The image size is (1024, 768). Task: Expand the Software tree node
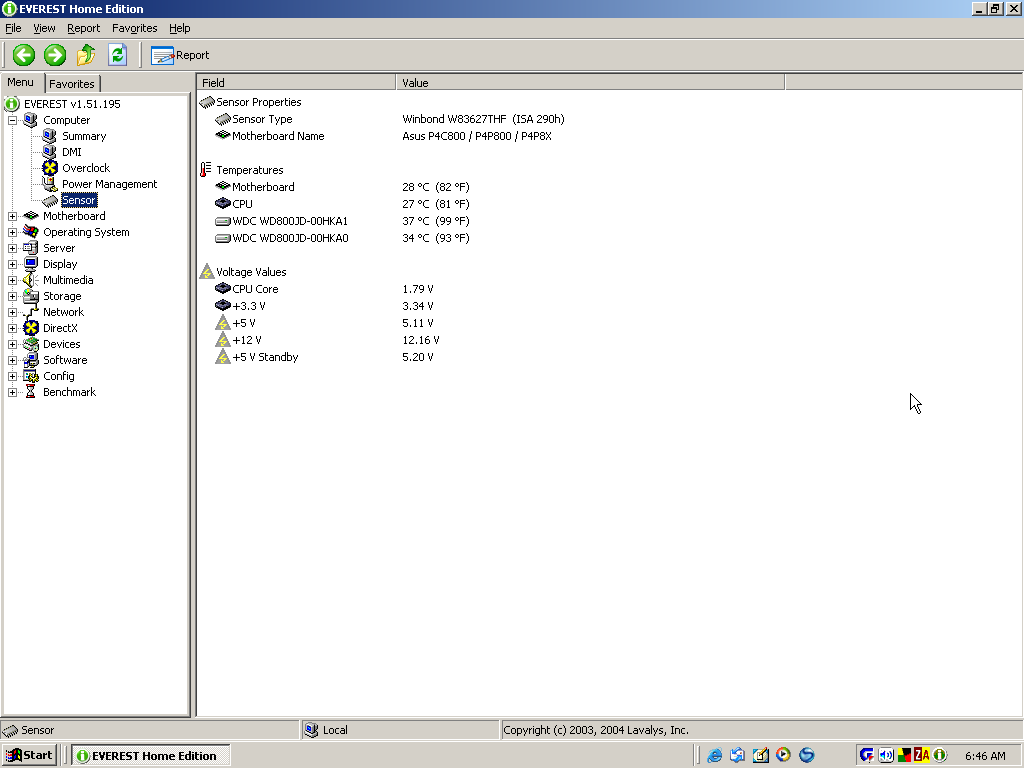click(12, 360)
